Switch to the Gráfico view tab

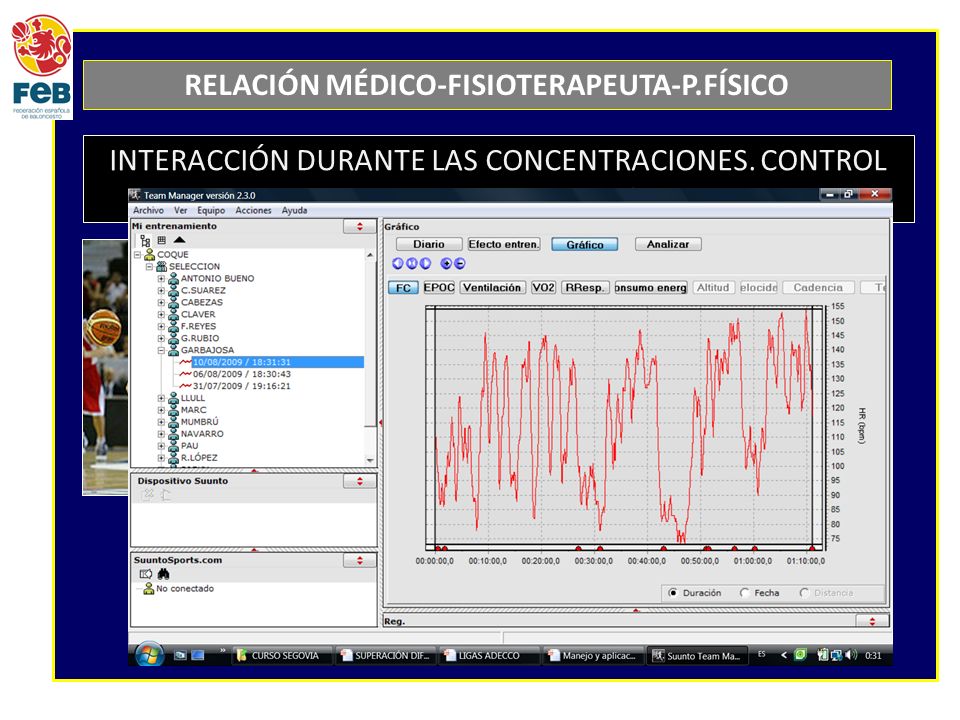pos(585,244)
